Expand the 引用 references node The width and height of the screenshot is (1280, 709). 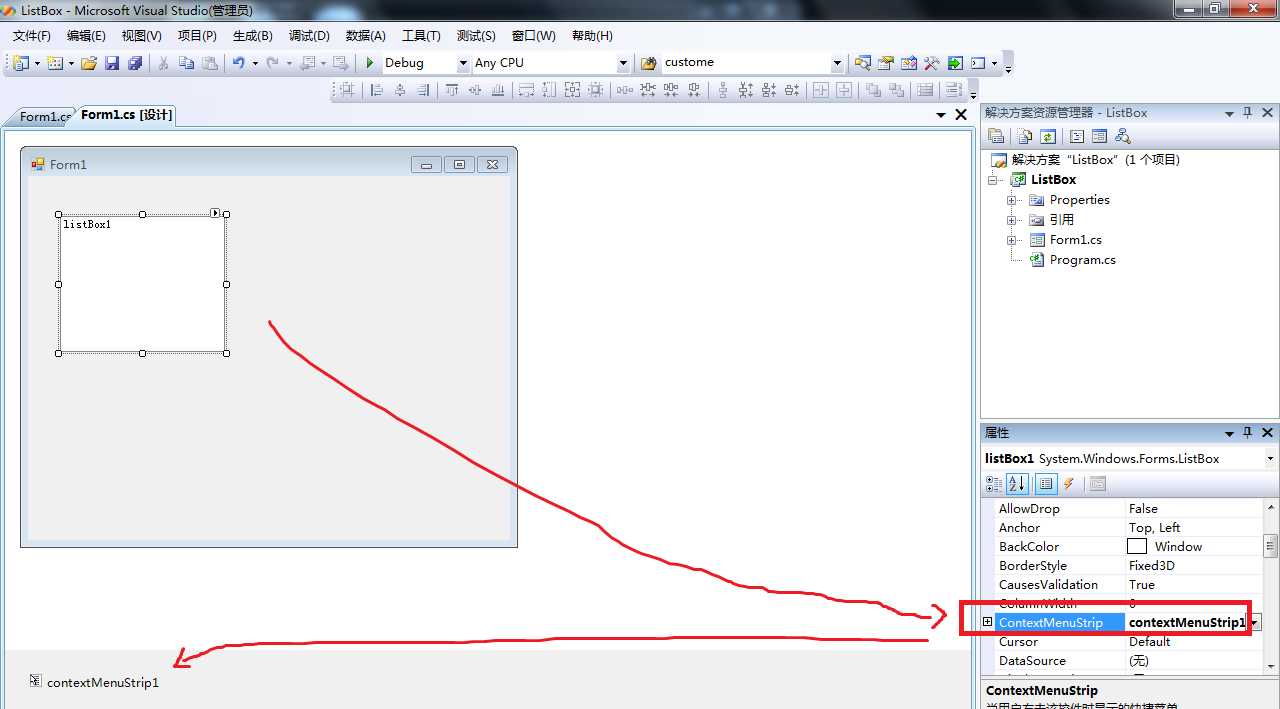(1012, 220)
